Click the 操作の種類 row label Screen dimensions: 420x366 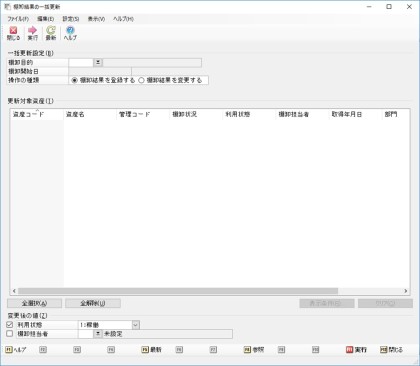pyautogui.click(x=23, y=80)
